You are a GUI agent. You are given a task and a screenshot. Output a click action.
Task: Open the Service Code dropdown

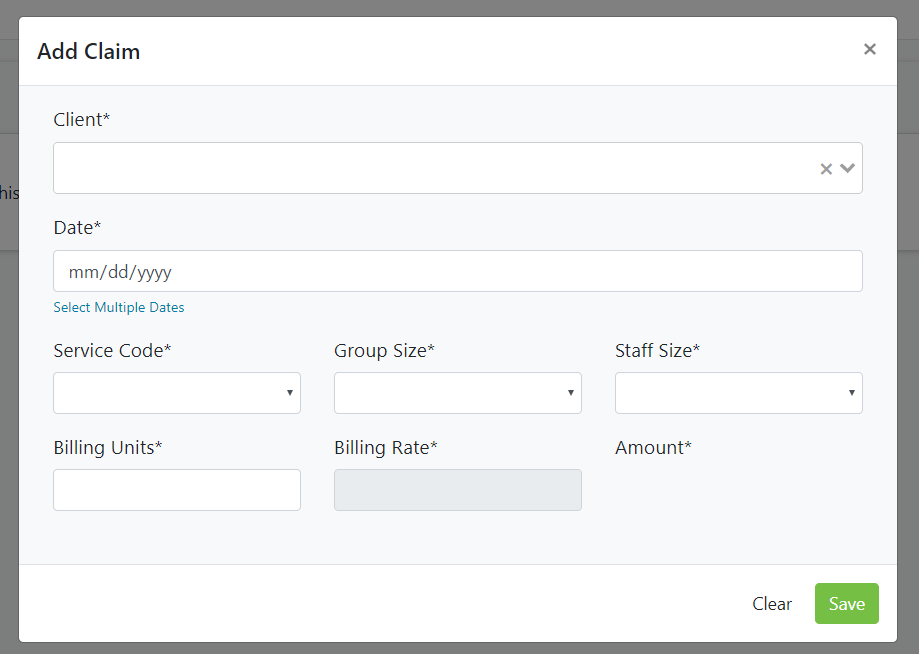point(177,393)
